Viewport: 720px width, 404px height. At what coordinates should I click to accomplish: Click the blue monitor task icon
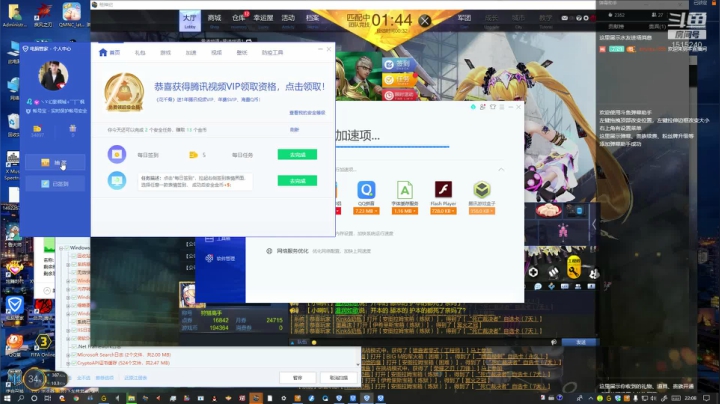(117, 180)
